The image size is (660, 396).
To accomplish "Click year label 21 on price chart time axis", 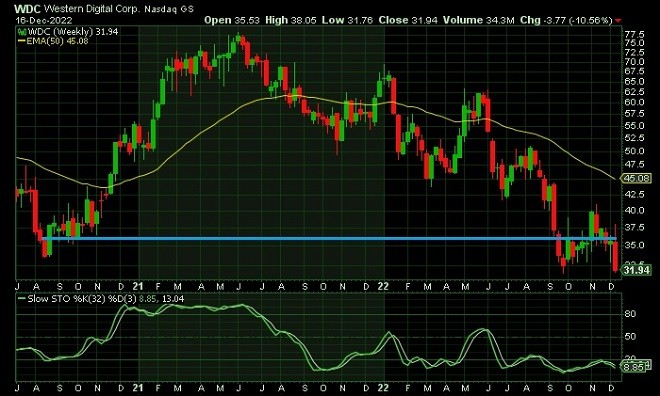I will pyautogui.click(x=138, y=287).
